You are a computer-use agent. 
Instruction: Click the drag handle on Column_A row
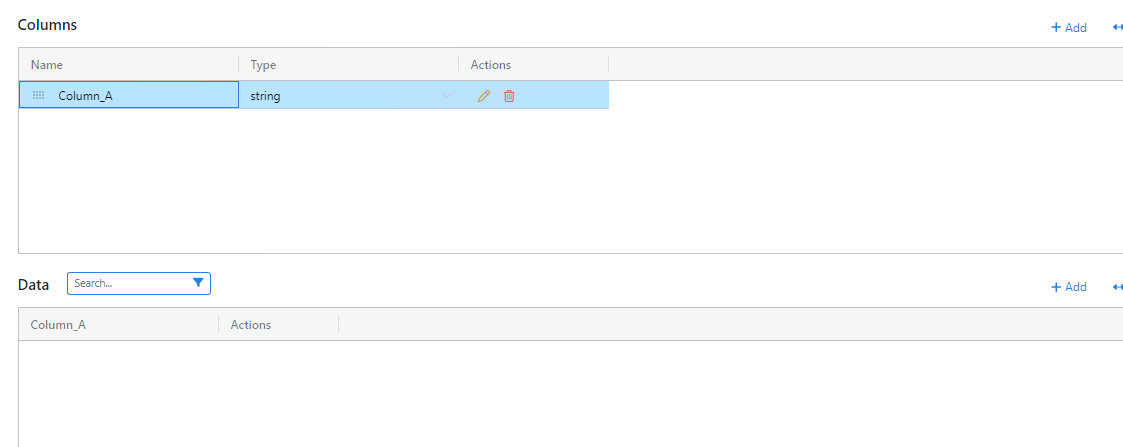[39, 96]
